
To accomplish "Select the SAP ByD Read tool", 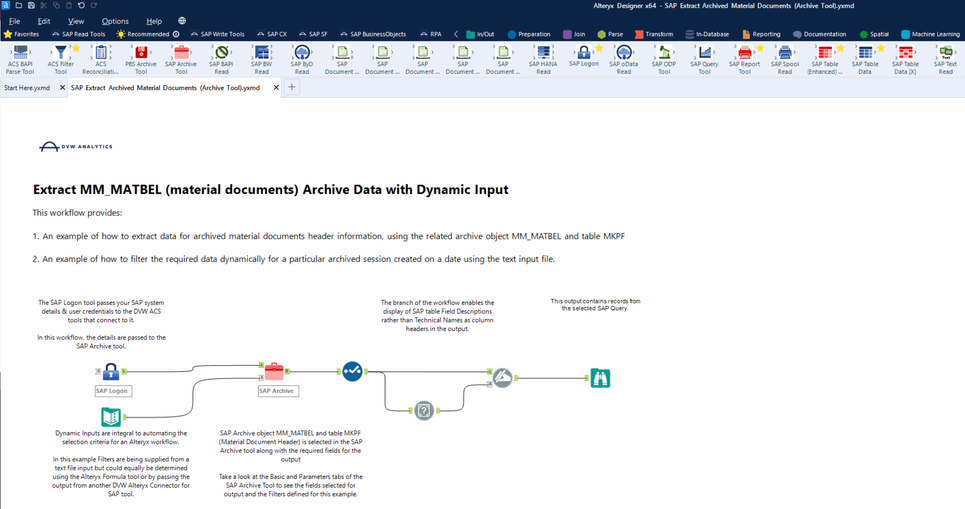I will point(302,59).
